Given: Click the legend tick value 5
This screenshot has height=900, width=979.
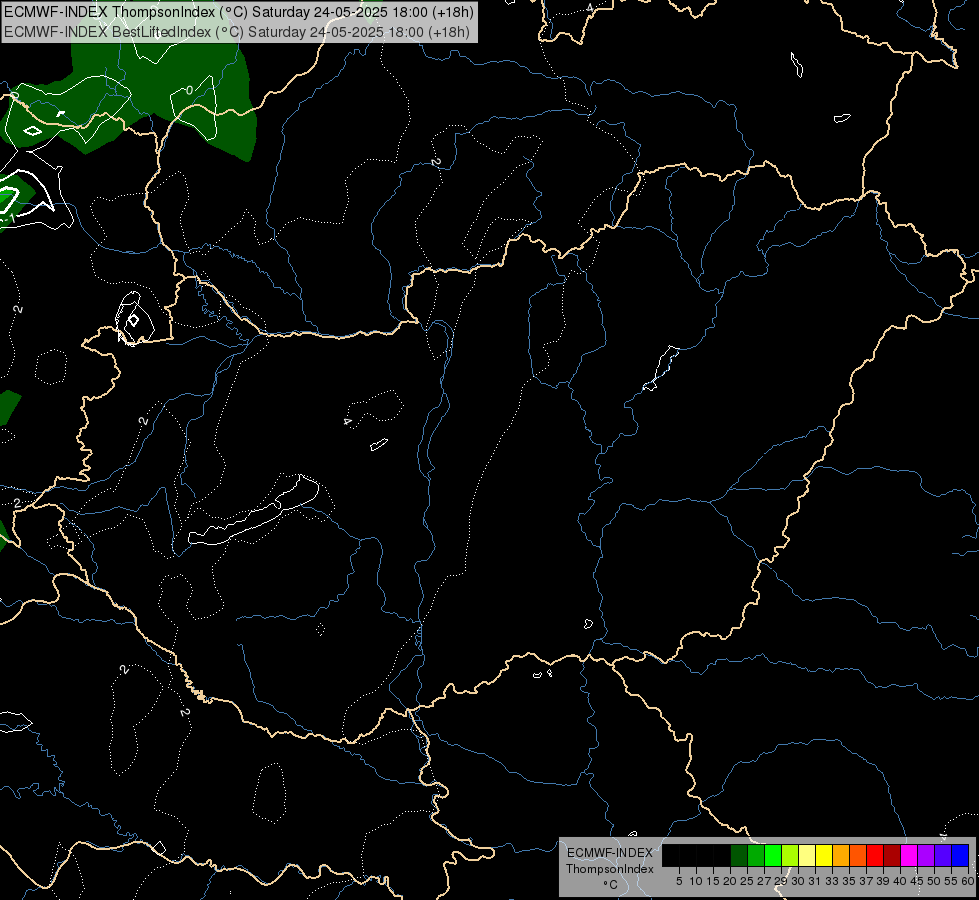Looking at the screenshot, I should tap(679, 881).
